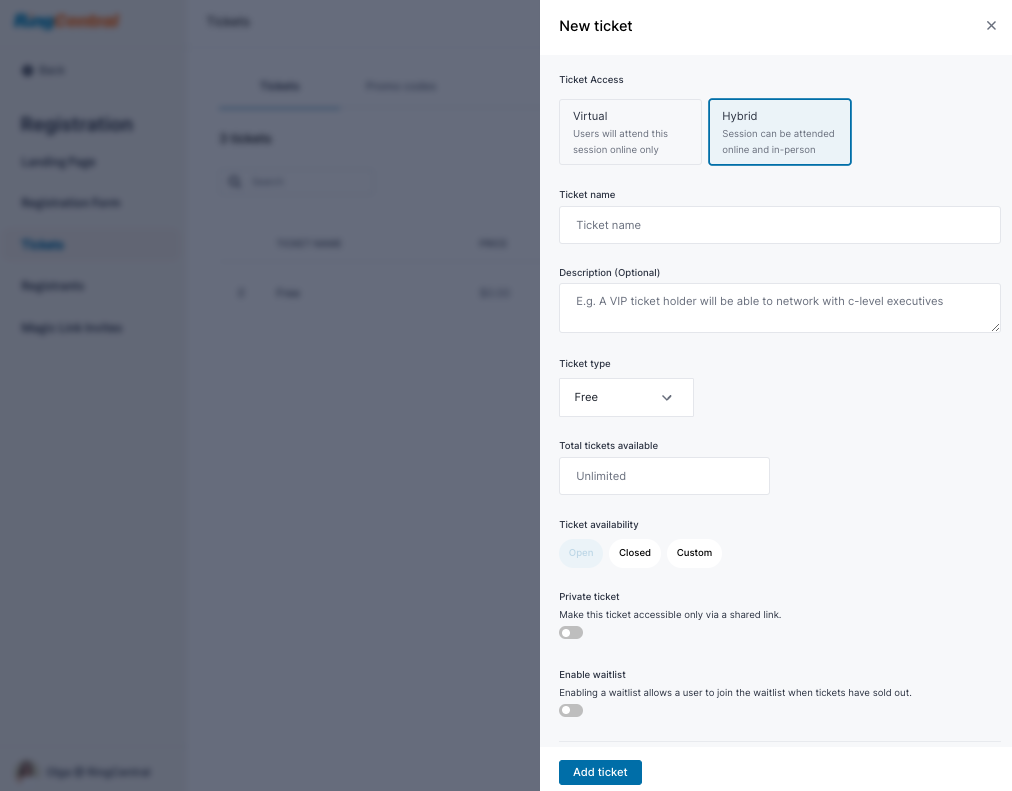This screenshot has height=791, width=1012.
Task: Toggle the Private ticket switch
Action: [571, 632]
